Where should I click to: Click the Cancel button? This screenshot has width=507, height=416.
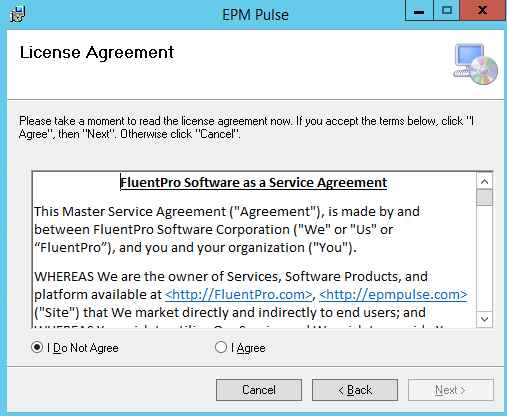coord(259,390)
